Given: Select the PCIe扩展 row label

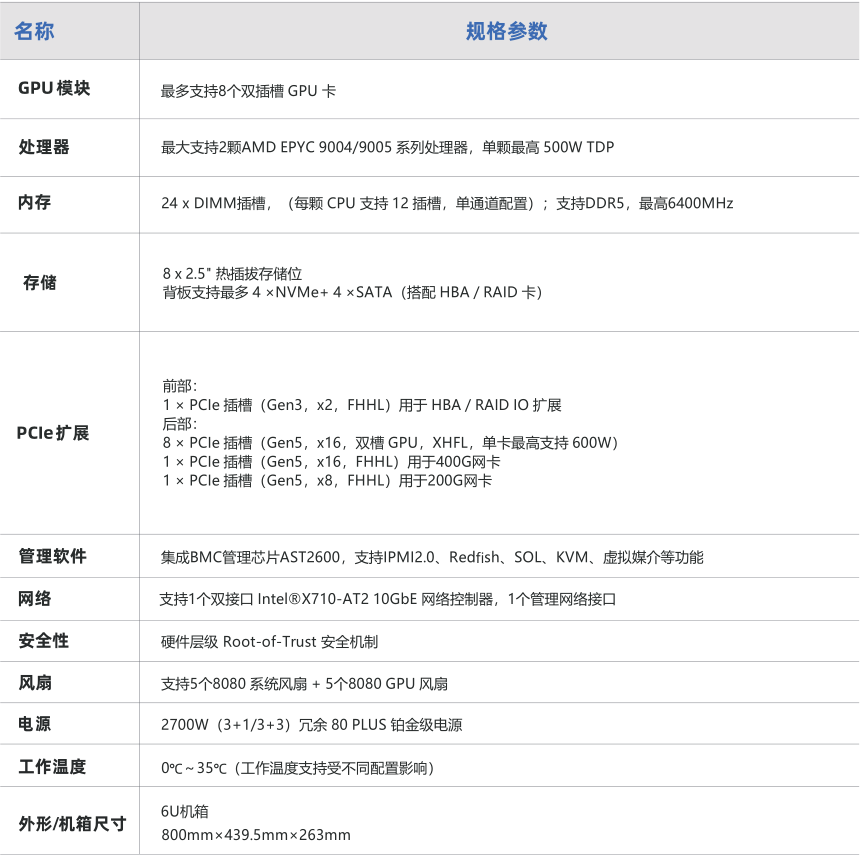Looking at the screenshot, I should click(53, 433).
